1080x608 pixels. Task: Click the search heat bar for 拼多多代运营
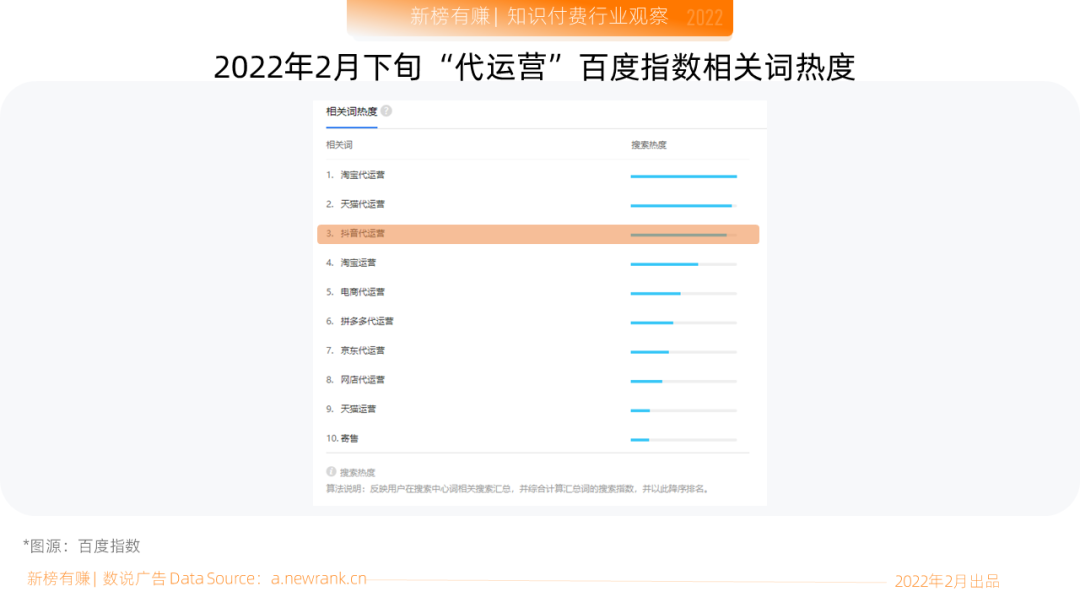(683, 322)
